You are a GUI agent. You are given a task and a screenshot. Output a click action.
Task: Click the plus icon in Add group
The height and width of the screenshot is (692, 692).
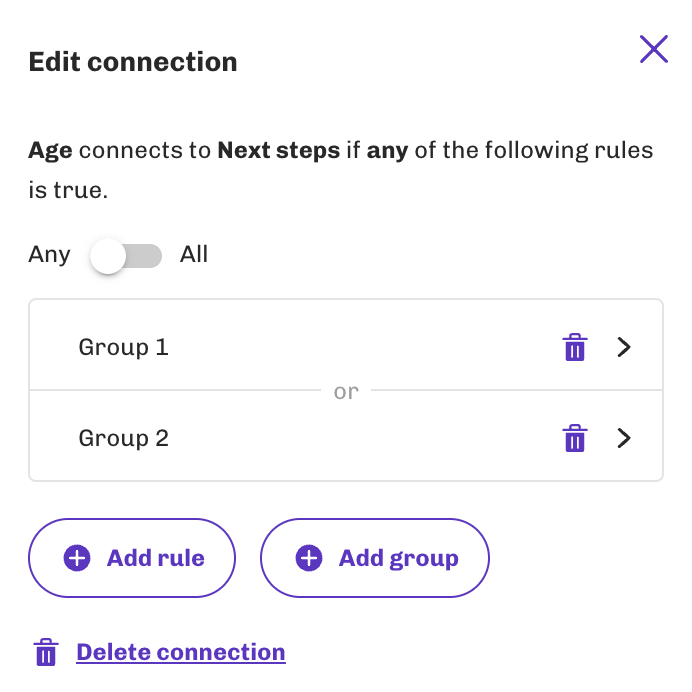point(308,558)
